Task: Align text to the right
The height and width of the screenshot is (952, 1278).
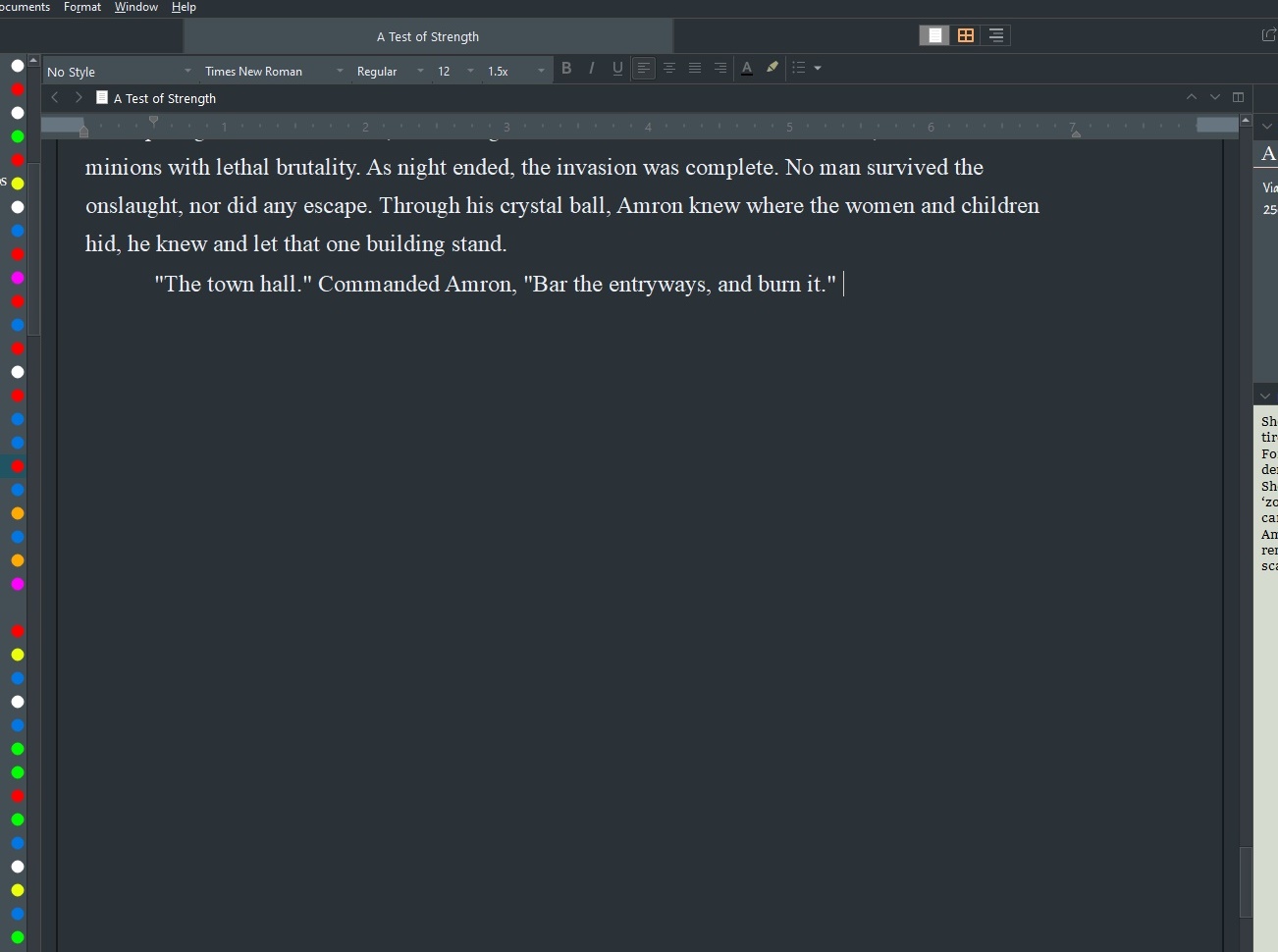Action: click(720, 68)
